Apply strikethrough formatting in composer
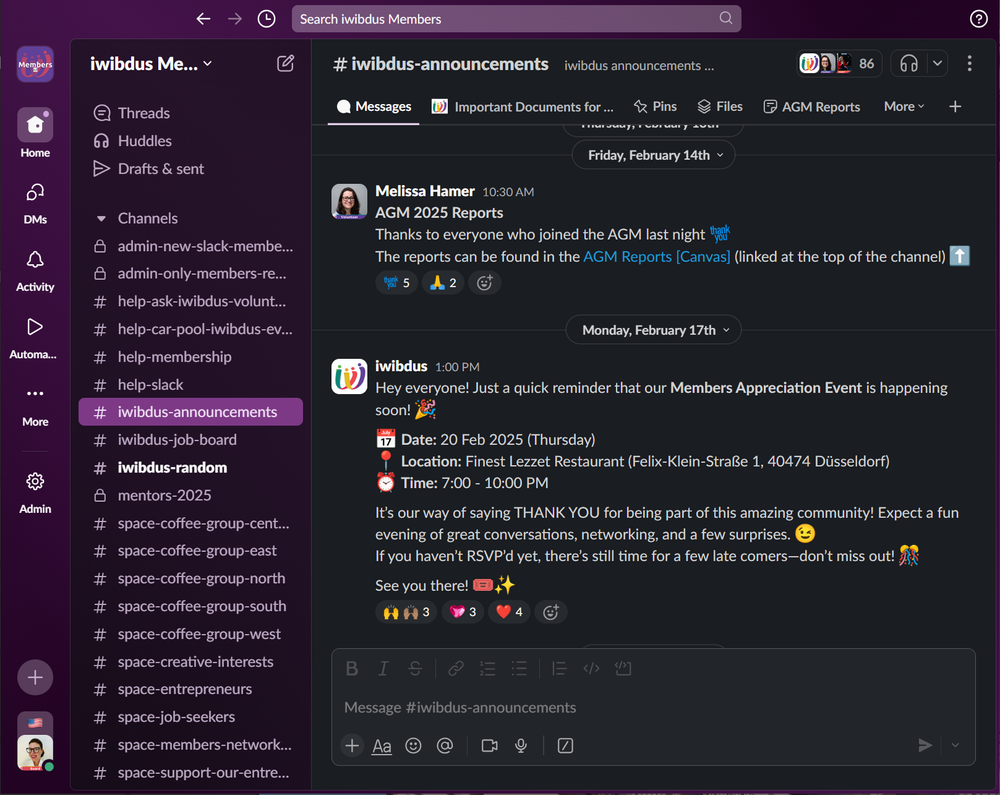 point(415,668)
